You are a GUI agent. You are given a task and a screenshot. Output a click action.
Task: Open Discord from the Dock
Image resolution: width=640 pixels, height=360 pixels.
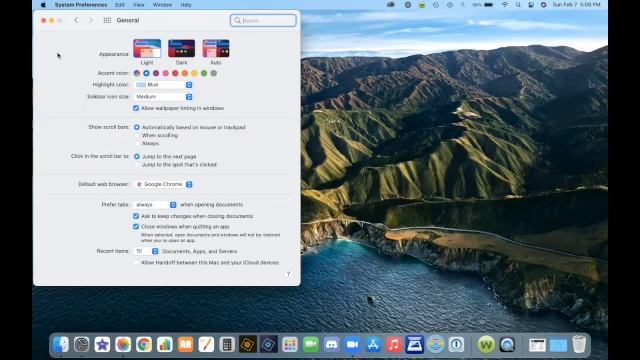(331, 345)
